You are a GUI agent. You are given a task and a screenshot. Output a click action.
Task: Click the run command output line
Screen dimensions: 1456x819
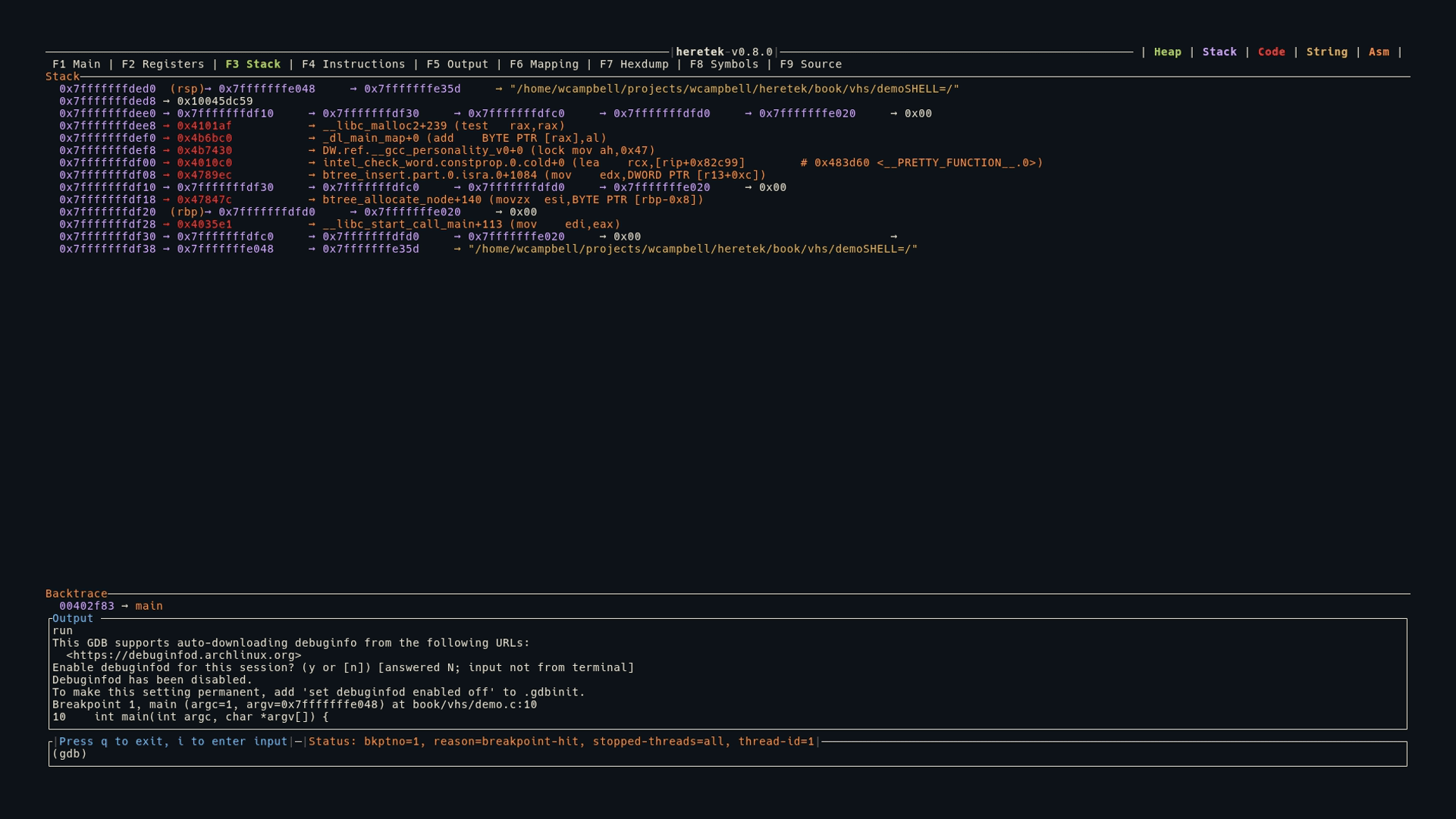click(62, 631)
